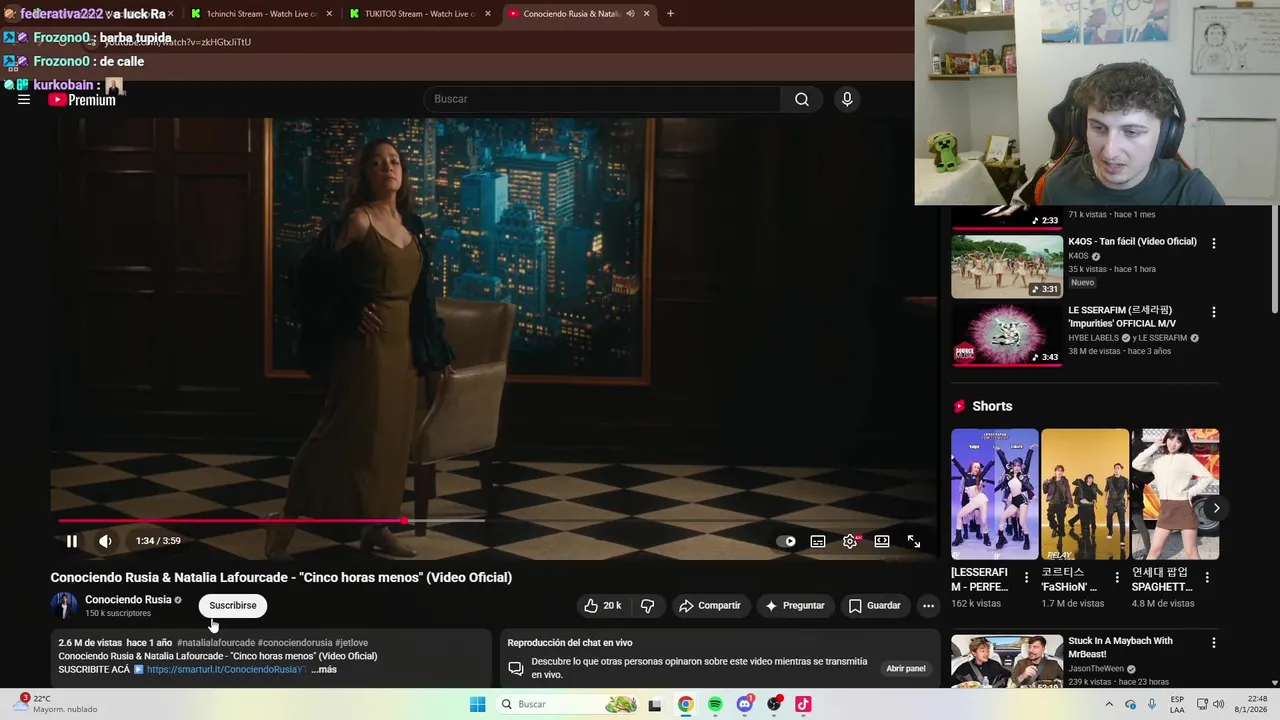Save video with the Guardar button

point(875,605)
